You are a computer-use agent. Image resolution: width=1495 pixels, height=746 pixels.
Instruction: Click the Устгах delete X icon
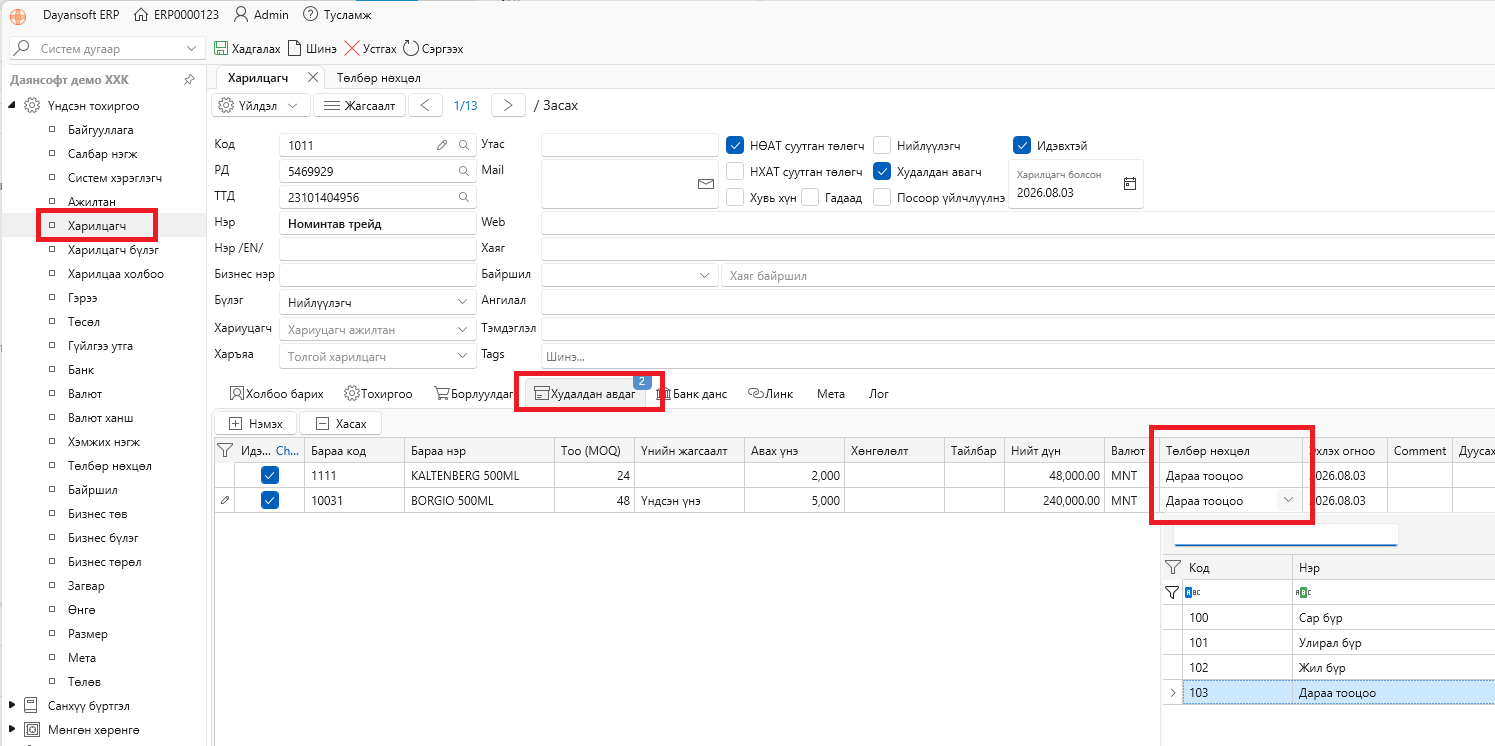coord(351,48)
